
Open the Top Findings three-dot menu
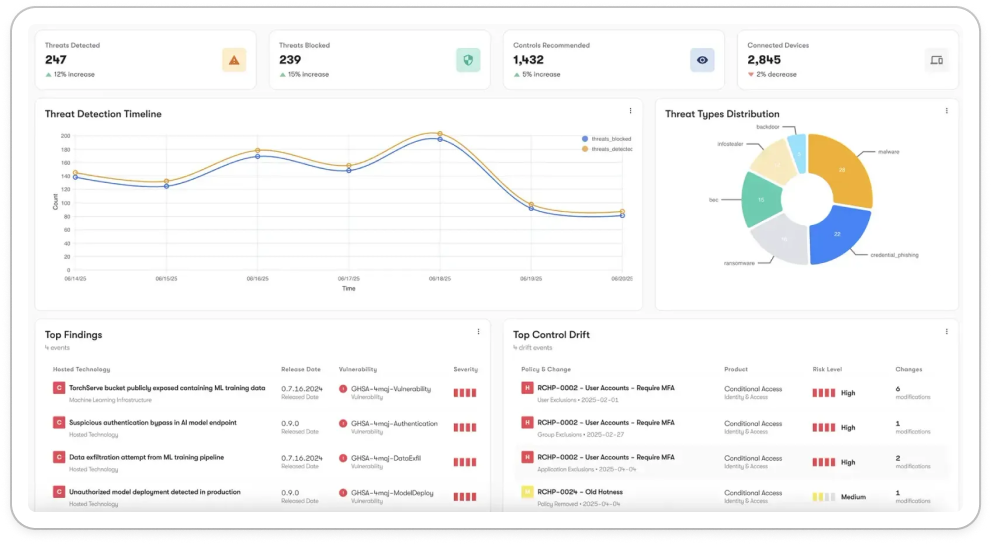click(478, 332)
